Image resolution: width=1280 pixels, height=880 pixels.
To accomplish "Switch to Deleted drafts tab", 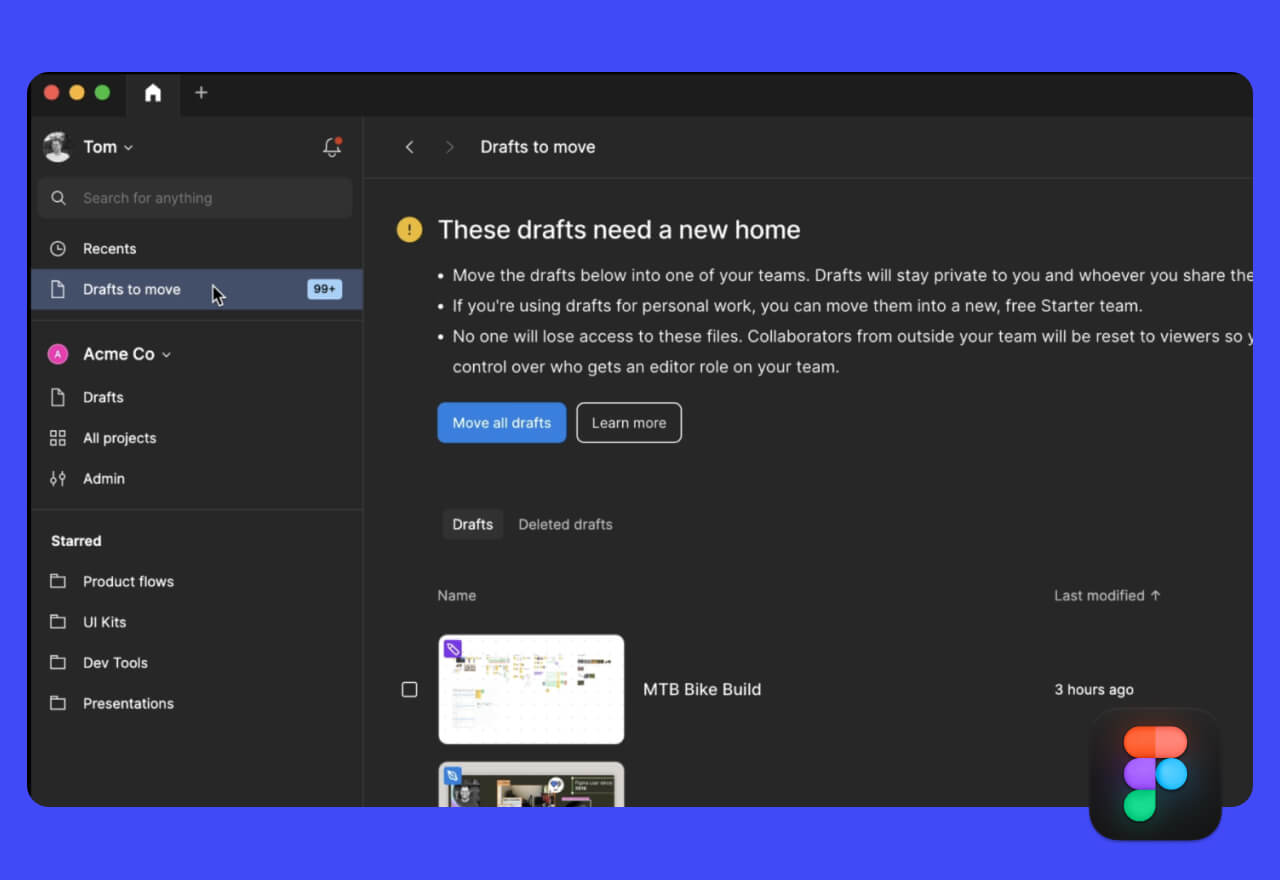I will 565,525.
